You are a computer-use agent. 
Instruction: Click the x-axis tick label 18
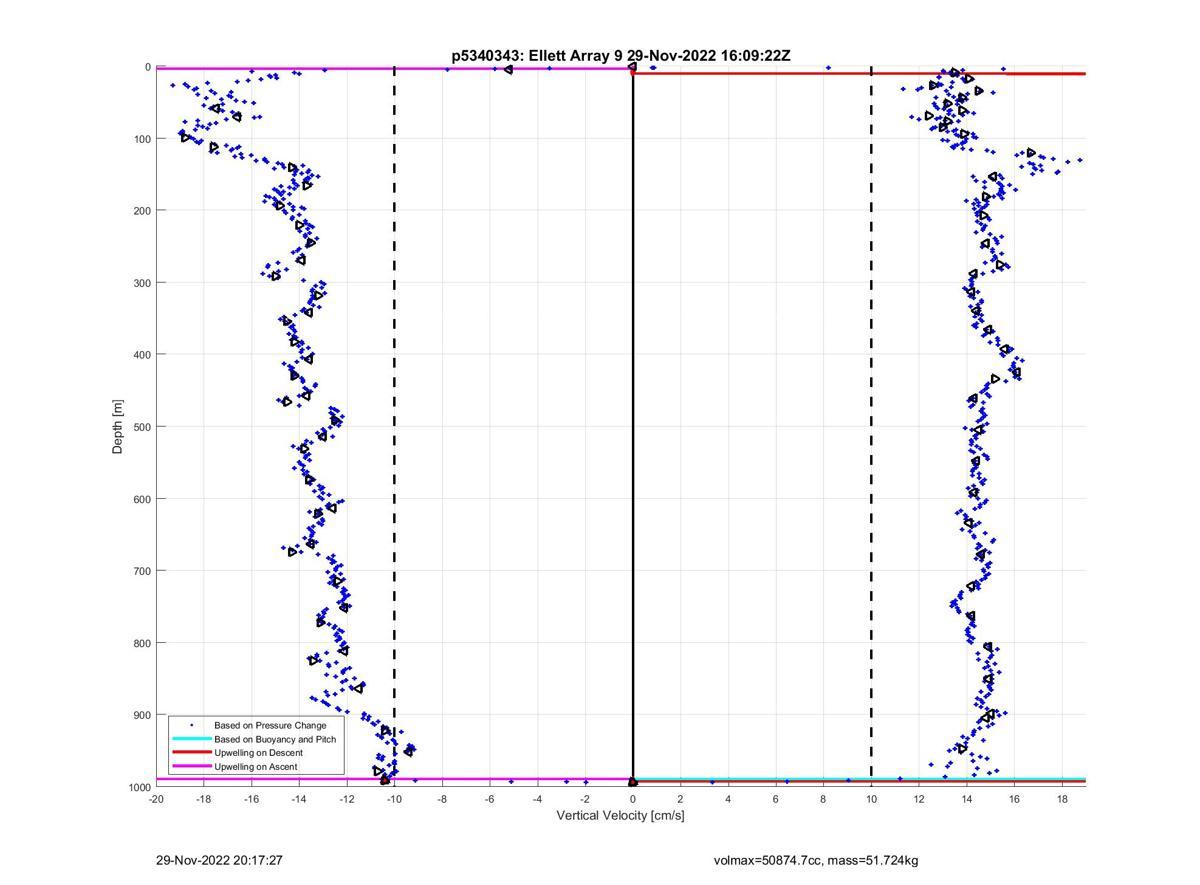point(1062,799)
